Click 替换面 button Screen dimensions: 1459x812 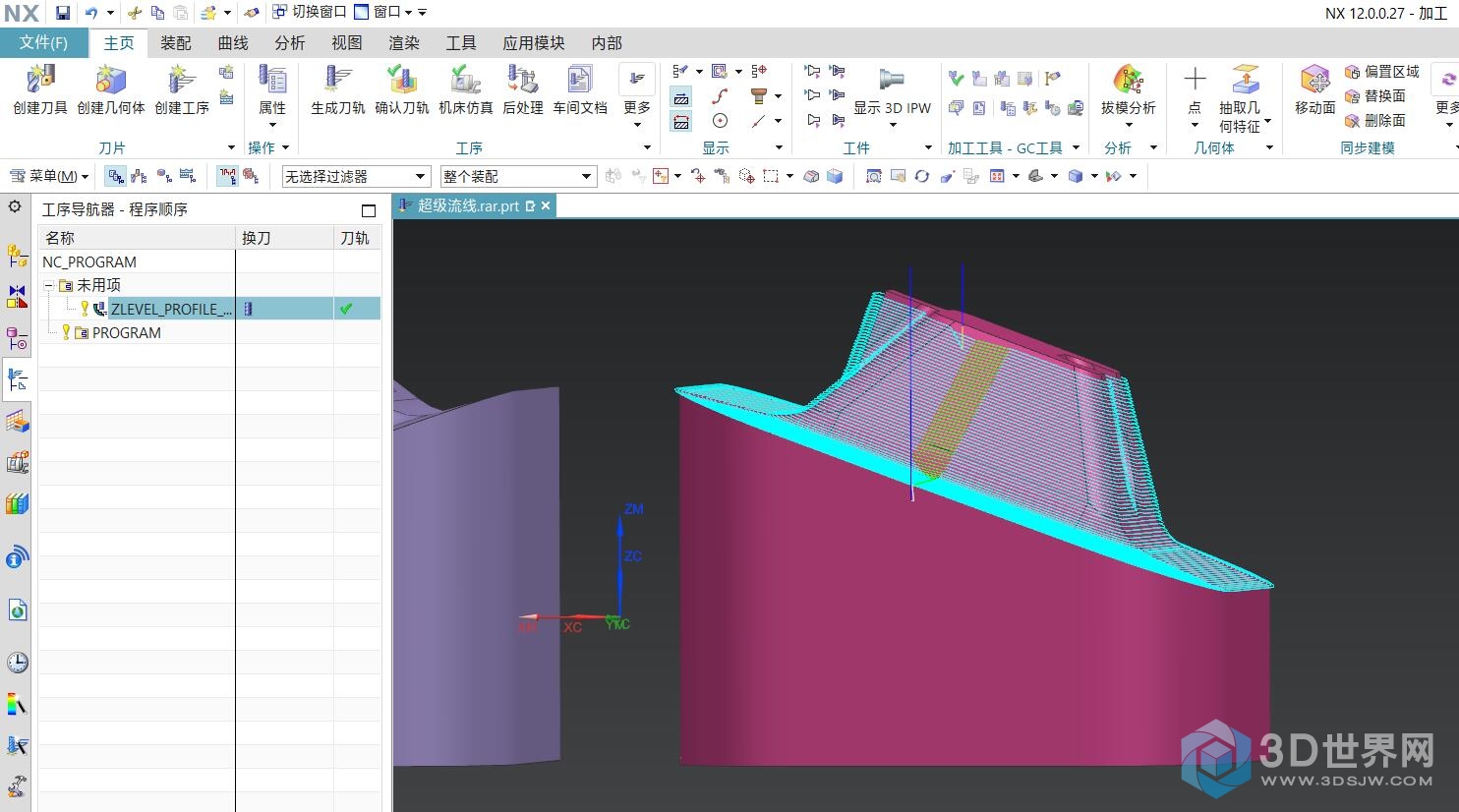coord(1375,95)
